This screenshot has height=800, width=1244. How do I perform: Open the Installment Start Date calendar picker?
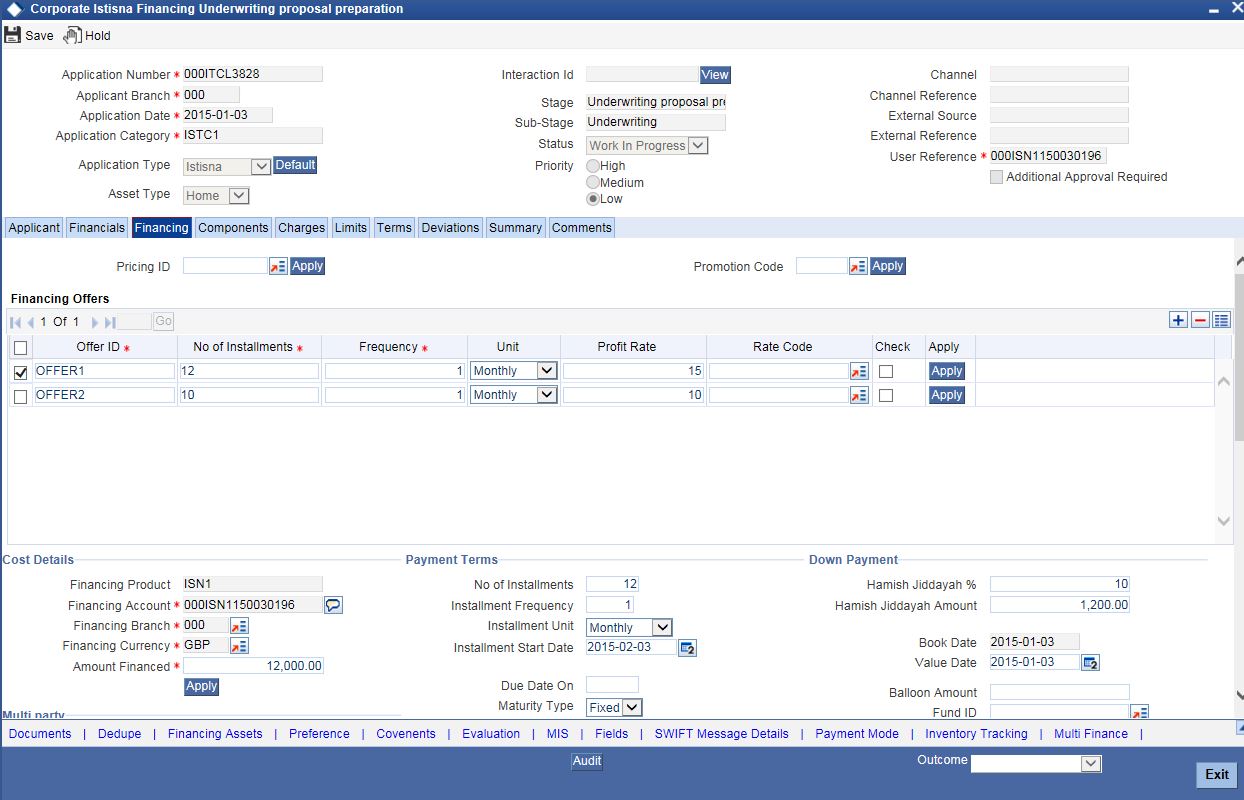(x=686, y=647)
